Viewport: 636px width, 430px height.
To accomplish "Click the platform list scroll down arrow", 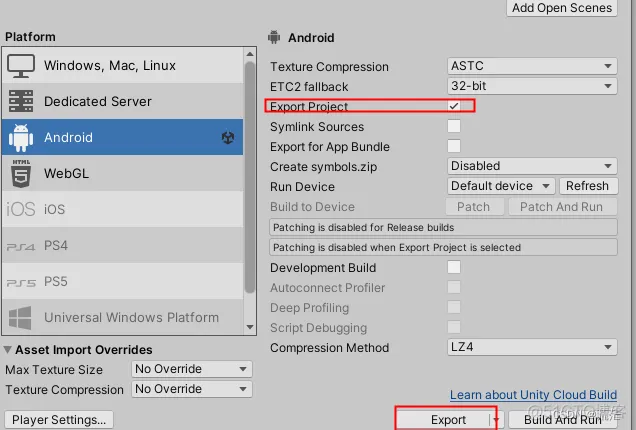I will pos(250,327).
